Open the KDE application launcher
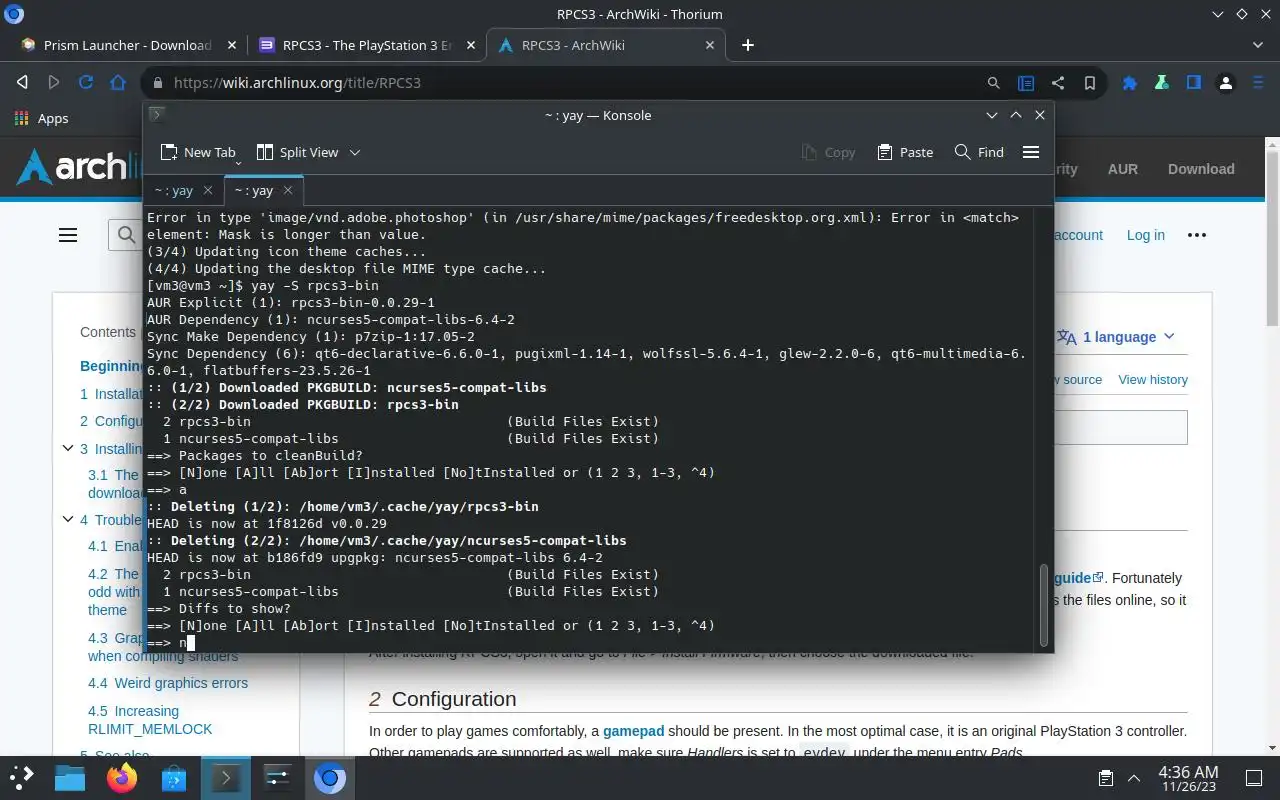 22,777
